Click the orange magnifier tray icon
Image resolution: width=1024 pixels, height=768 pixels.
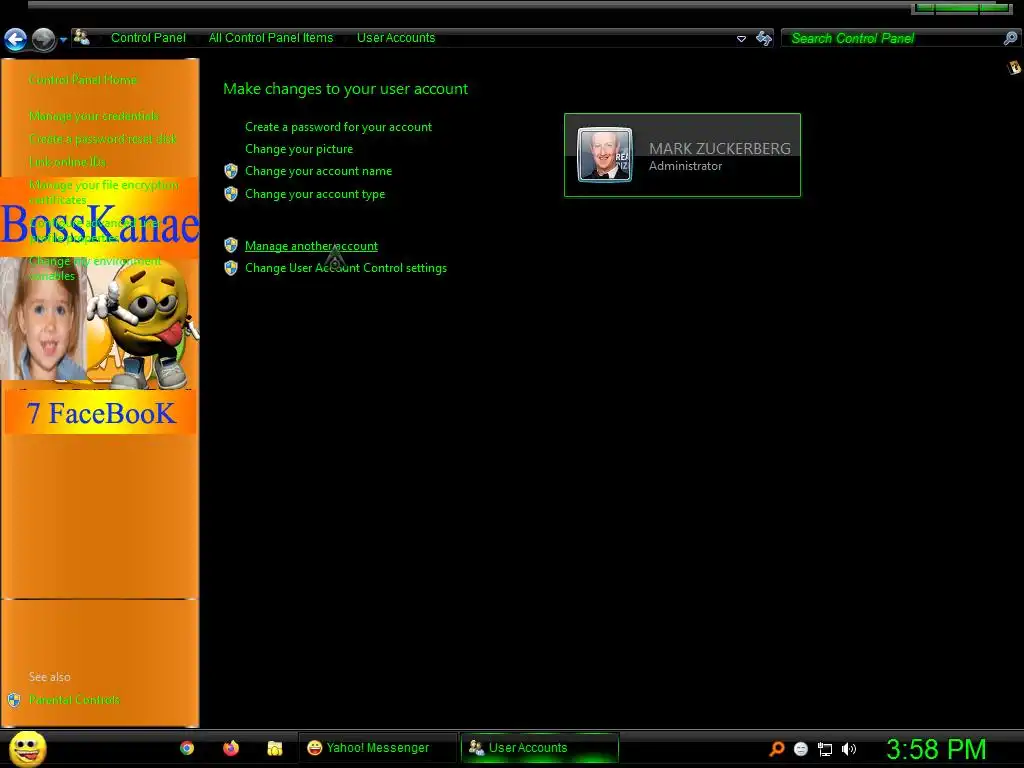click(776, 748)
